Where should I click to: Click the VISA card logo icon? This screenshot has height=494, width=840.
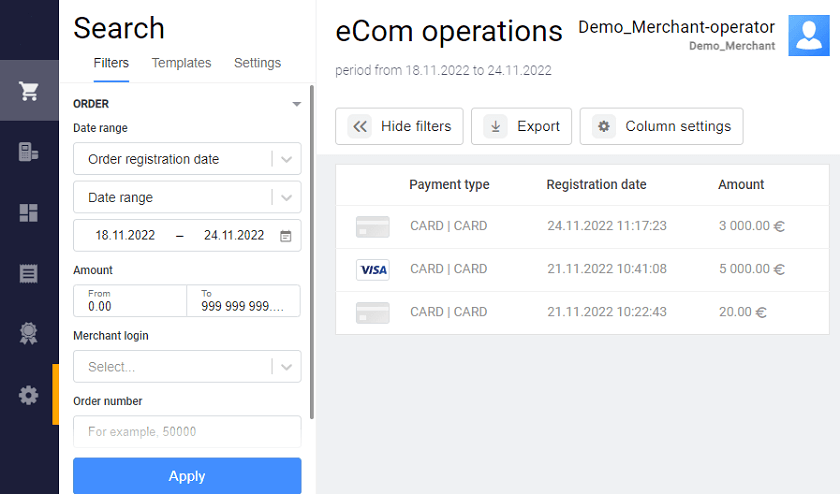[x=372, y=269]
